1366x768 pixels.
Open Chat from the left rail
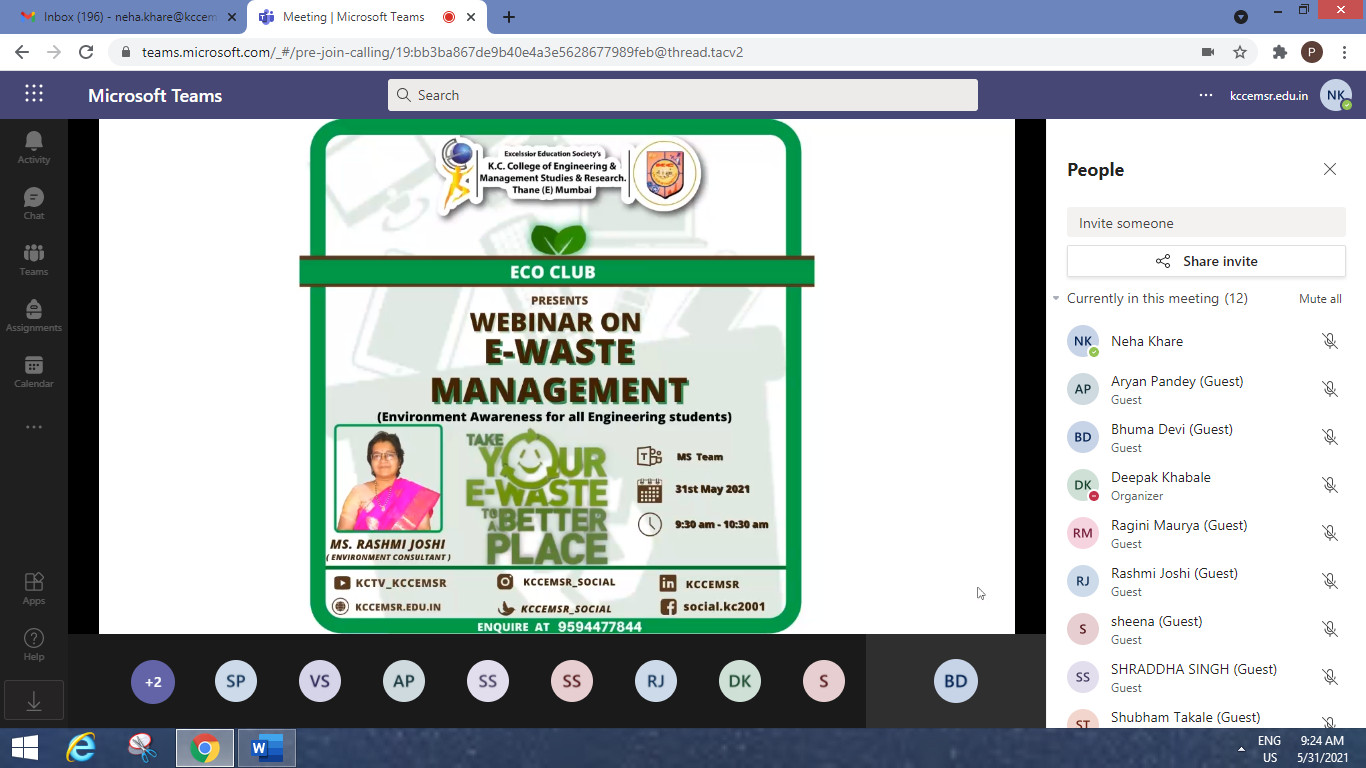[33, 203]
